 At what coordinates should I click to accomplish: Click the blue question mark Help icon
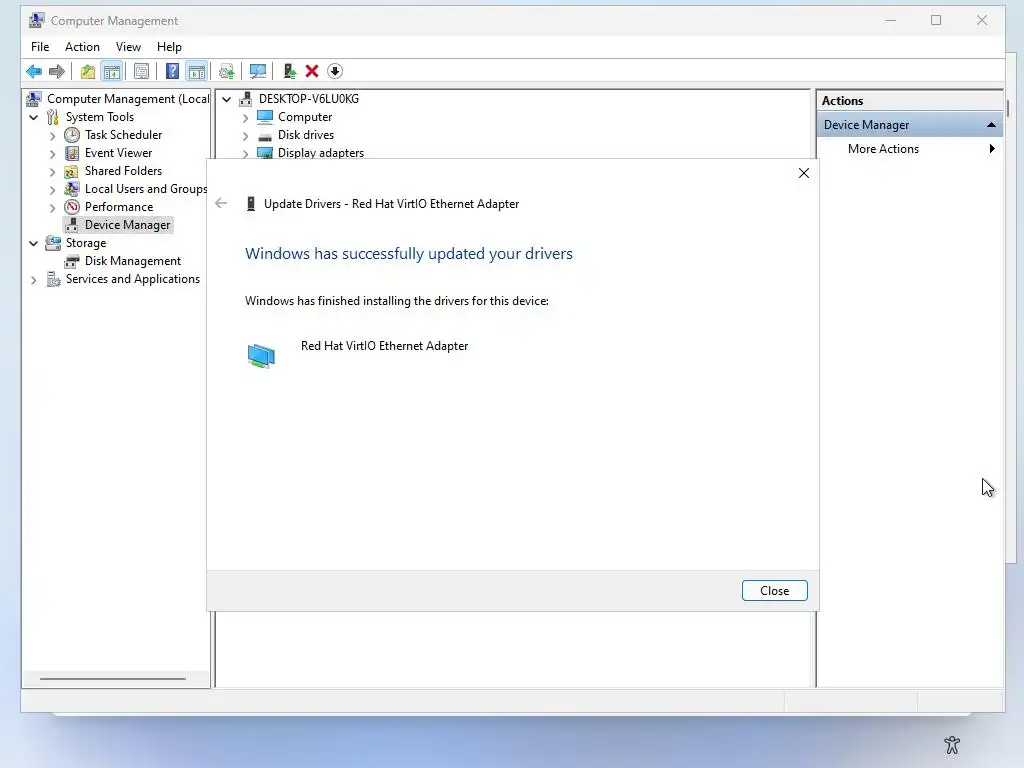172,71
